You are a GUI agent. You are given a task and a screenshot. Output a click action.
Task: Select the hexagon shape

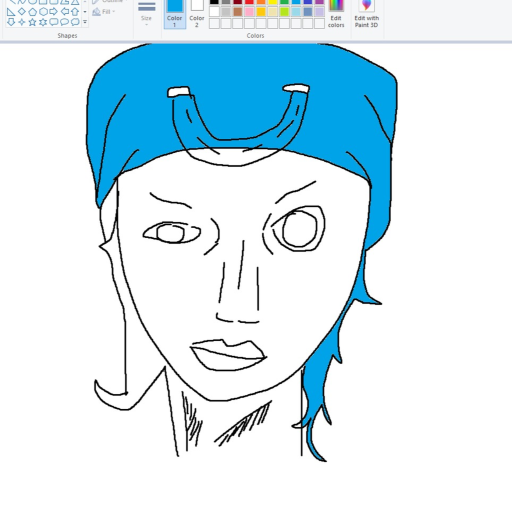43,12
